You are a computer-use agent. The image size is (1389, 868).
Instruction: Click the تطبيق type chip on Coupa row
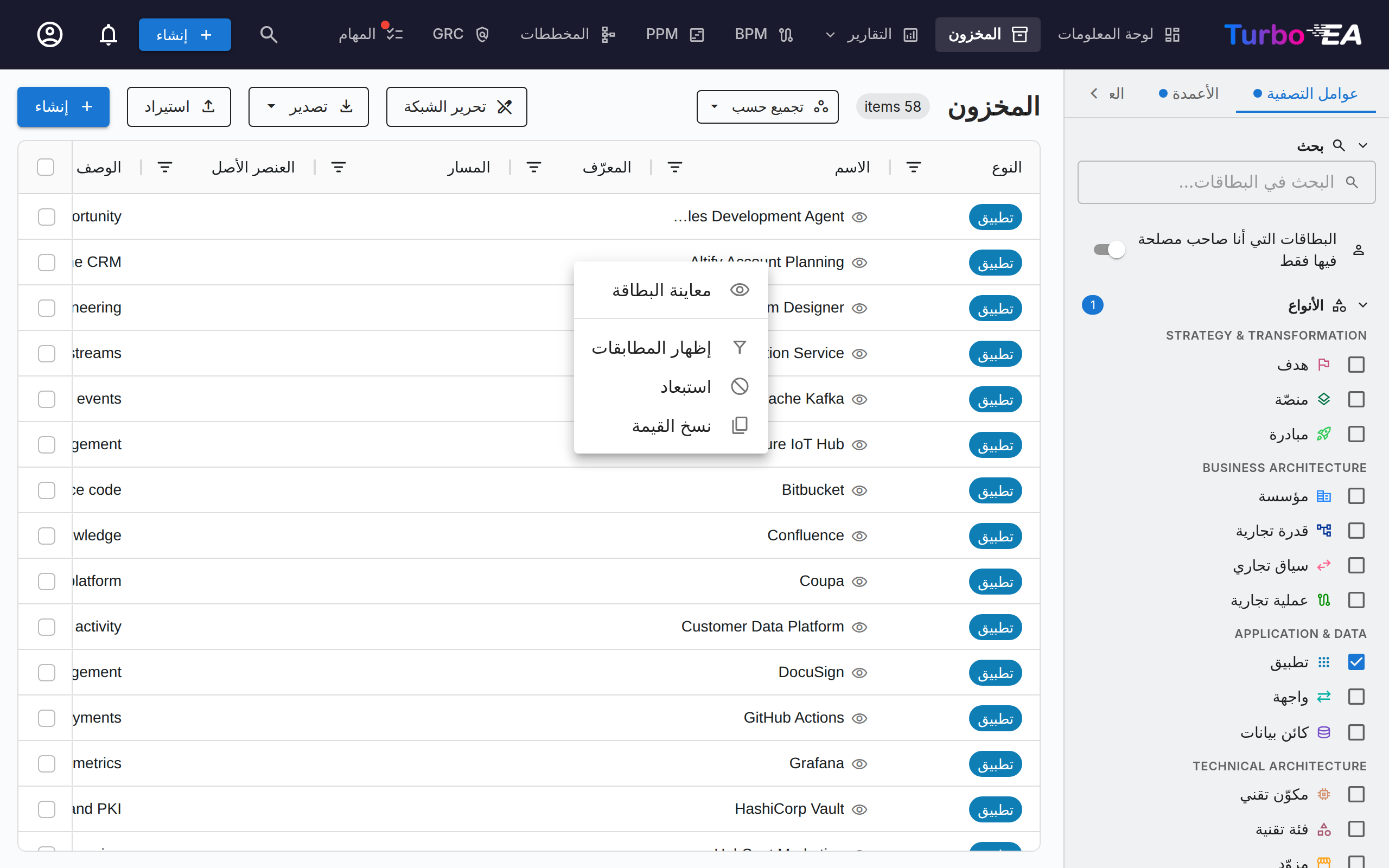pyautogui.click(x=995, y=582)
